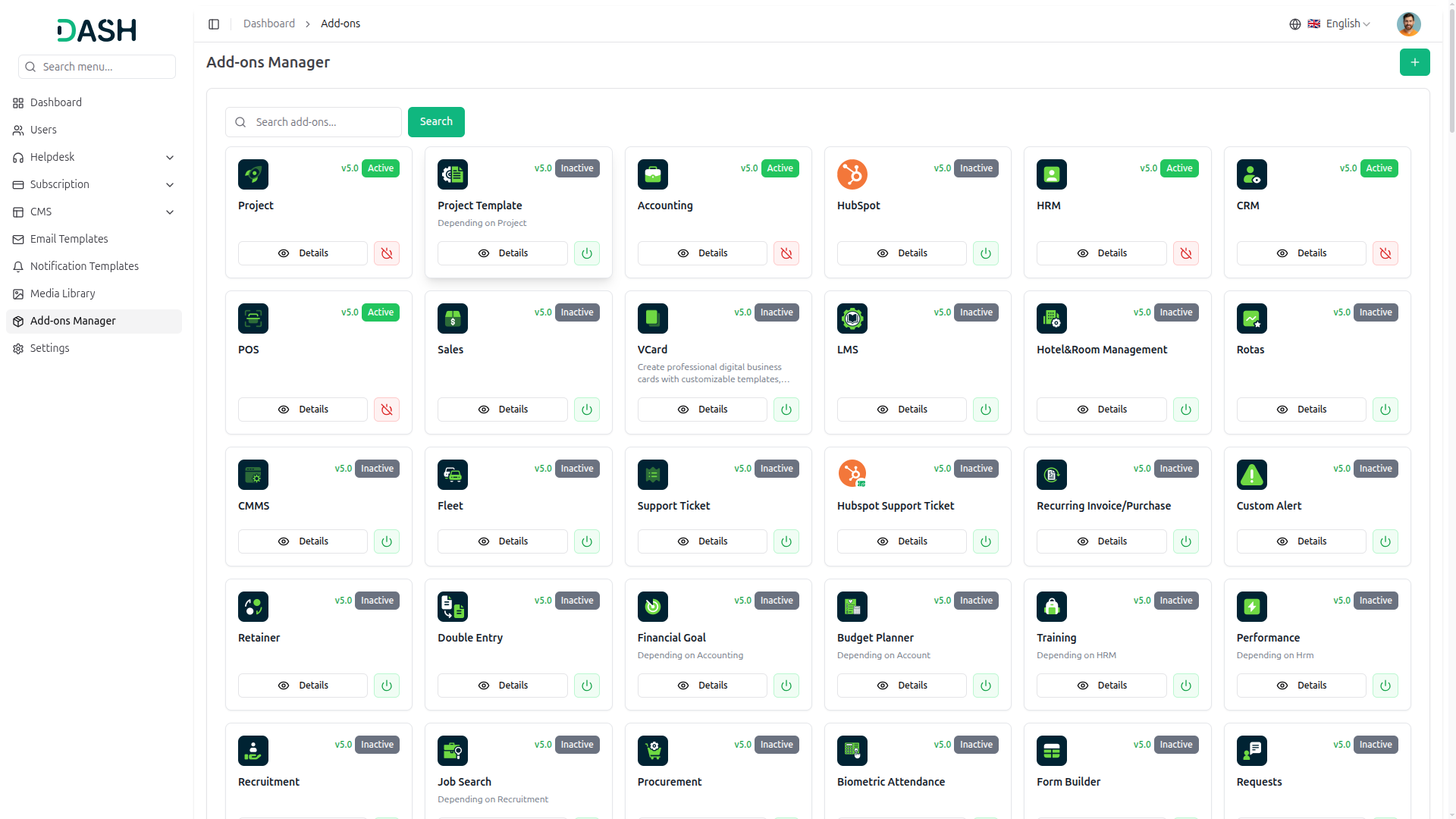Disable the Project add-on

[x=386, y=253]
